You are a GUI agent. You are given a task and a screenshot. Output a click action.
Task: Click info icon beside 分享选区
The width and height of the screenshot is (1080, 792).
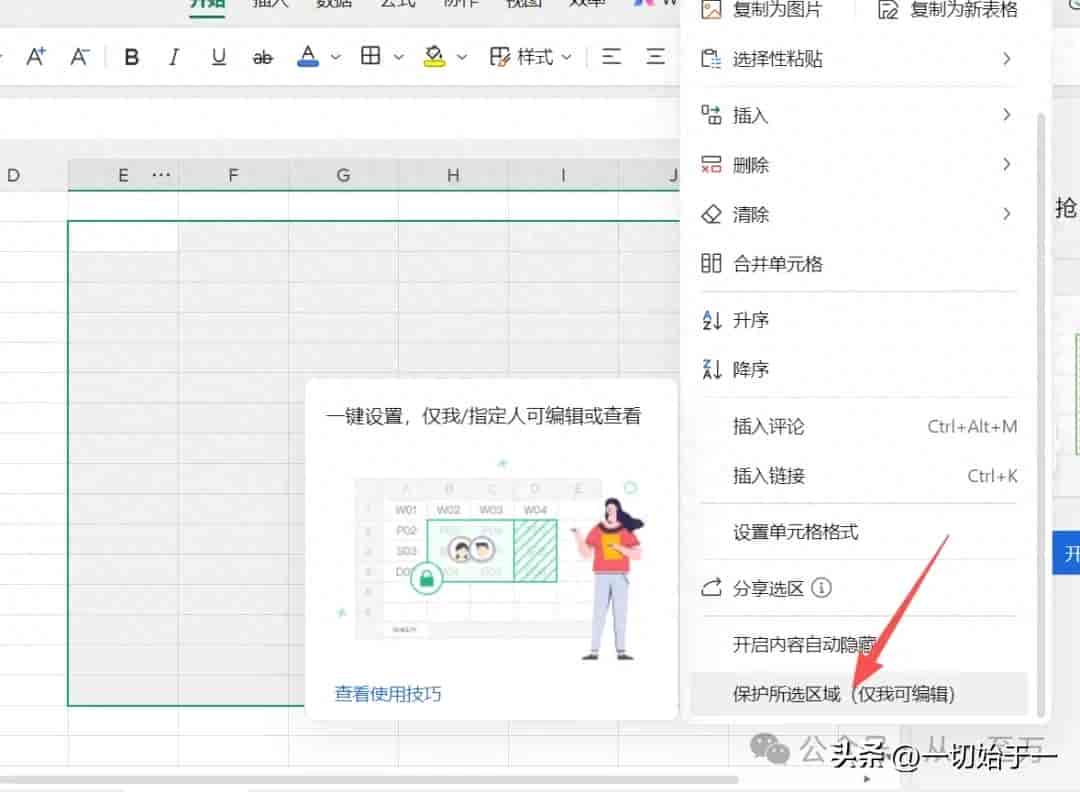click(x=821, y=587)
